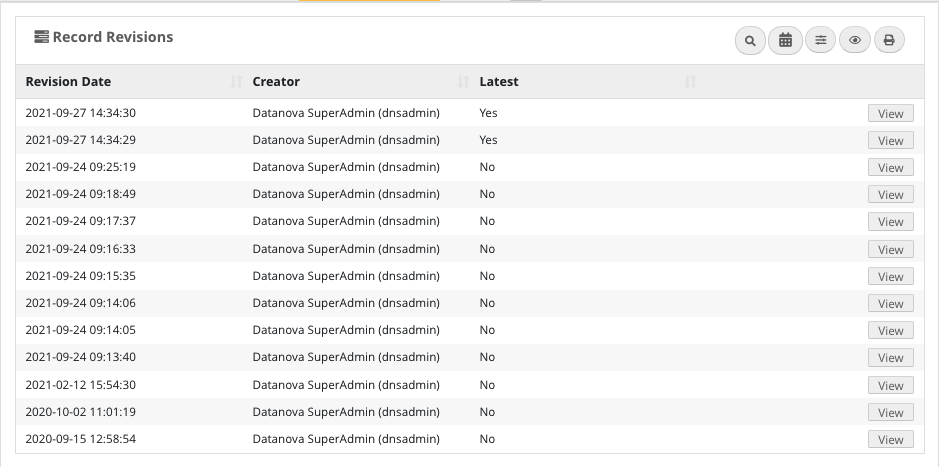Viewport: 939px width, 467px height.
Task: Select the date 2021-09-24 09:14:05
Action: pyautogui.click(x=80, y=330)
